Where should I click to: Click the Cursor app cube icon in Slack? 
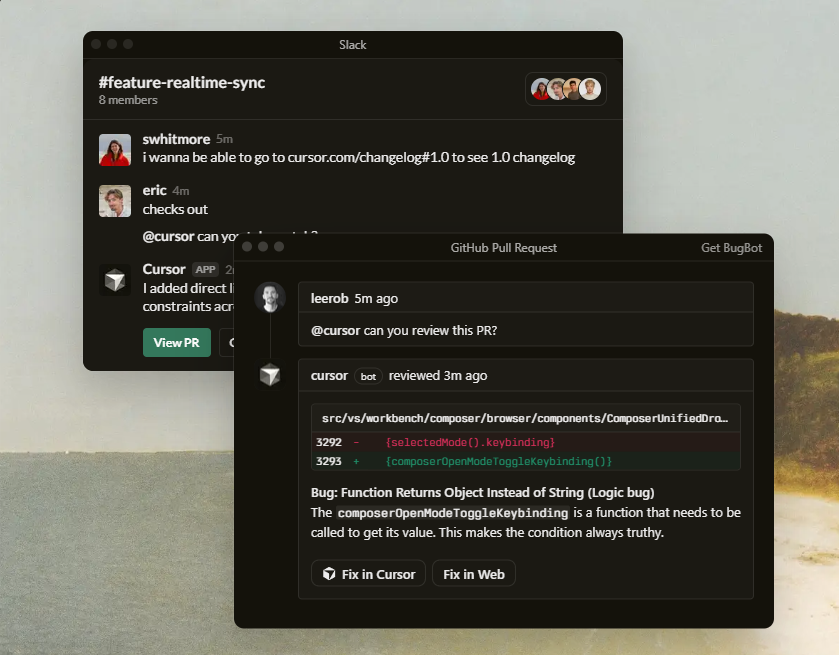coord(115,280)
